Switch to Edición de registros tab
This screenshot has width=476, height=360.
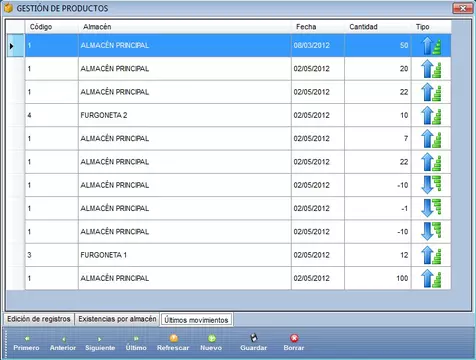[39, 319]
